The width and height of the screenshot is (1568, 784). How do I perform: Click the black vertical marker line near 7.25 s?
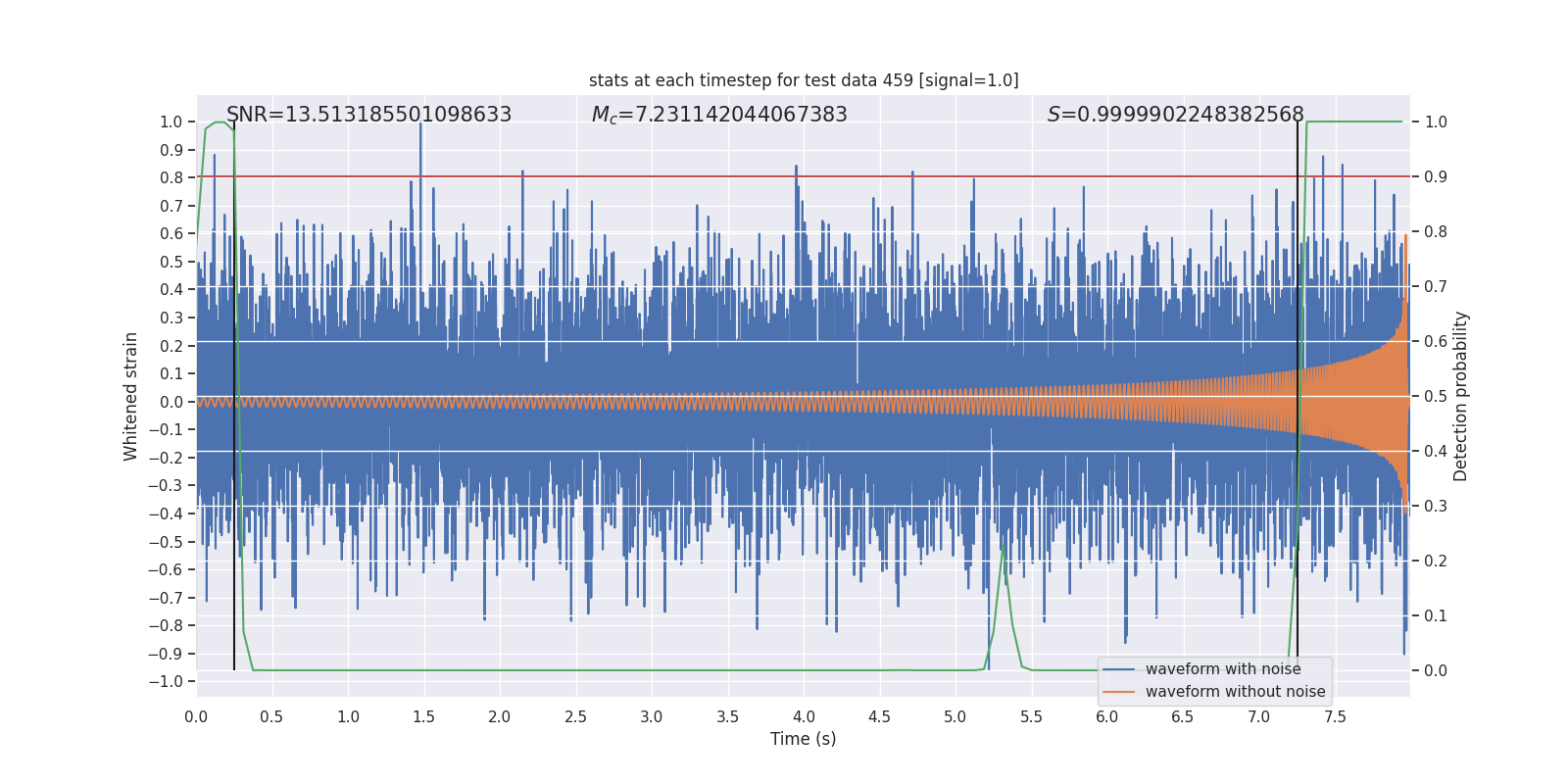pyautogui.click(x=1298, y=396)
